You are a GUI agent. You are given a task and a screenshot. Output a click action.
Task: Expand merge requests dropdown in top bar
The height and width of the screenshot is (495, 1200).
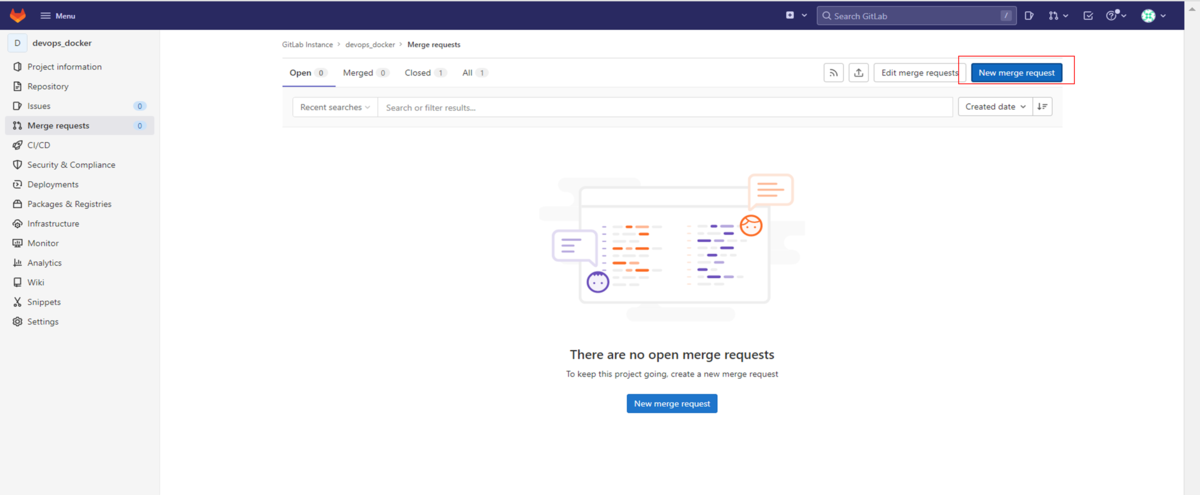click(x=1058, y=16)
